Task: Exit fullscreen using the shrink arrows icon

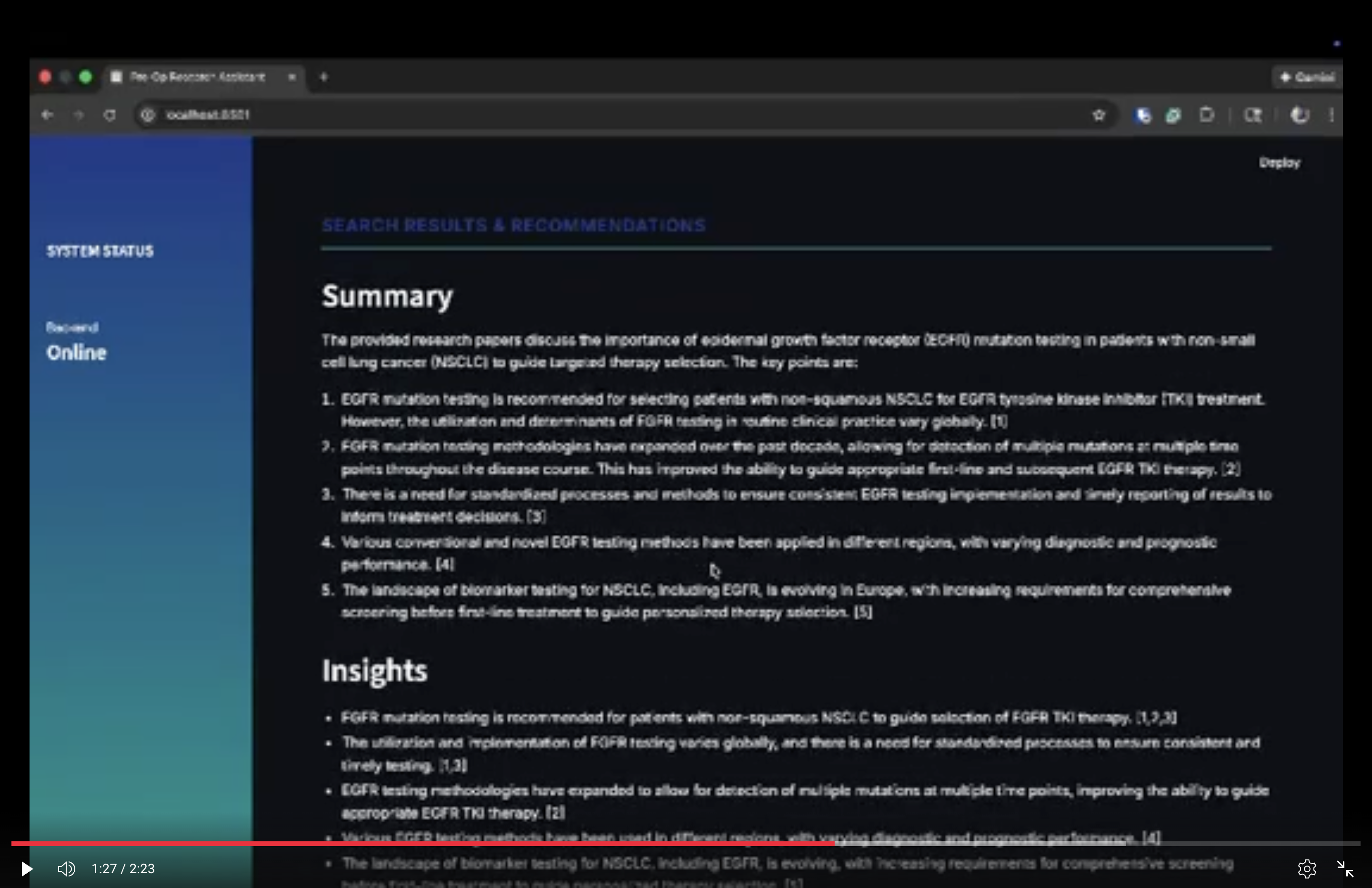Action: pos(1345,868)
